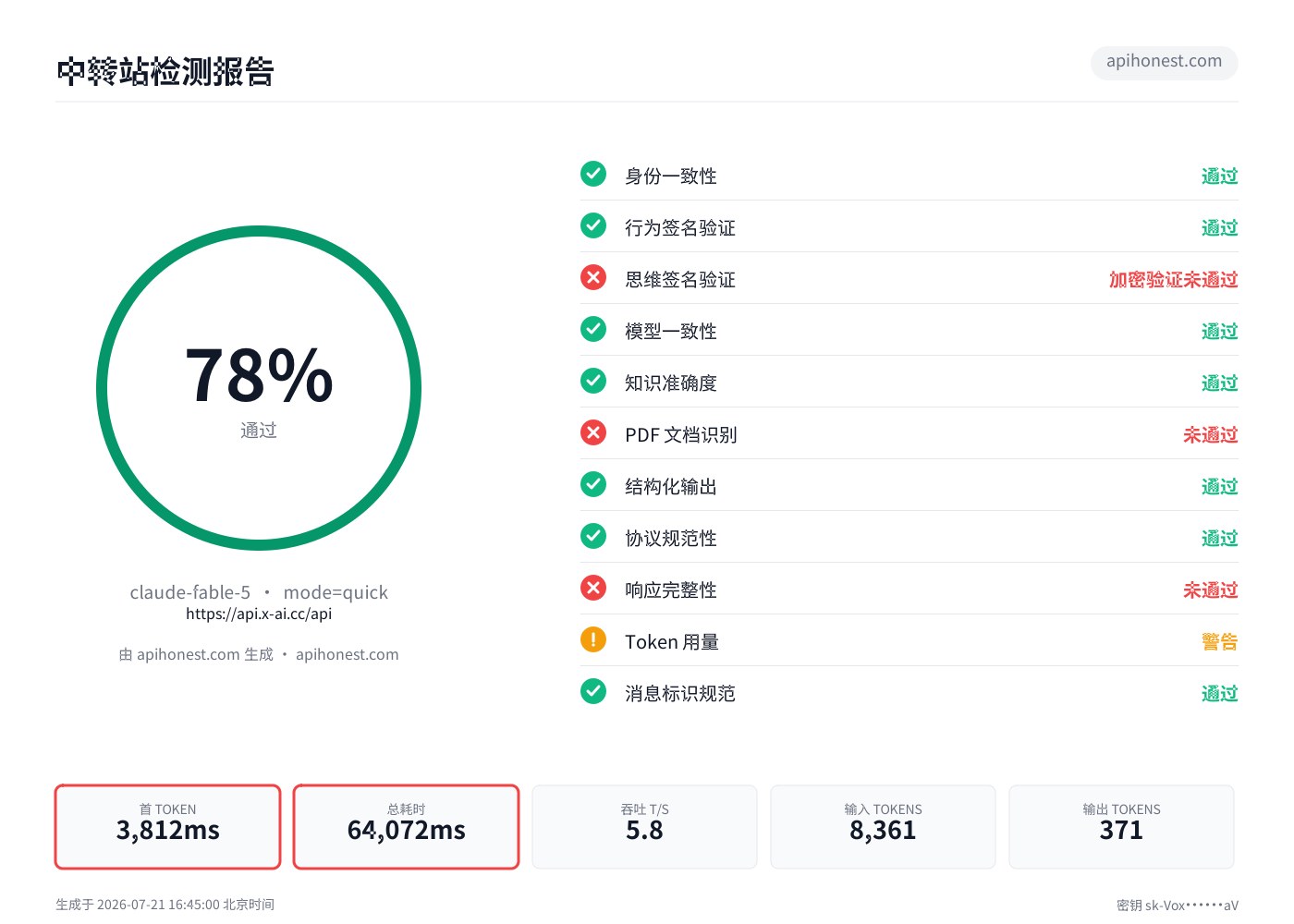Viewport: 1294px width, 924px height.
Task: Click the red cross icon beside PDF 文档识别
Action: pyautogui.click(x=593, y=432)
